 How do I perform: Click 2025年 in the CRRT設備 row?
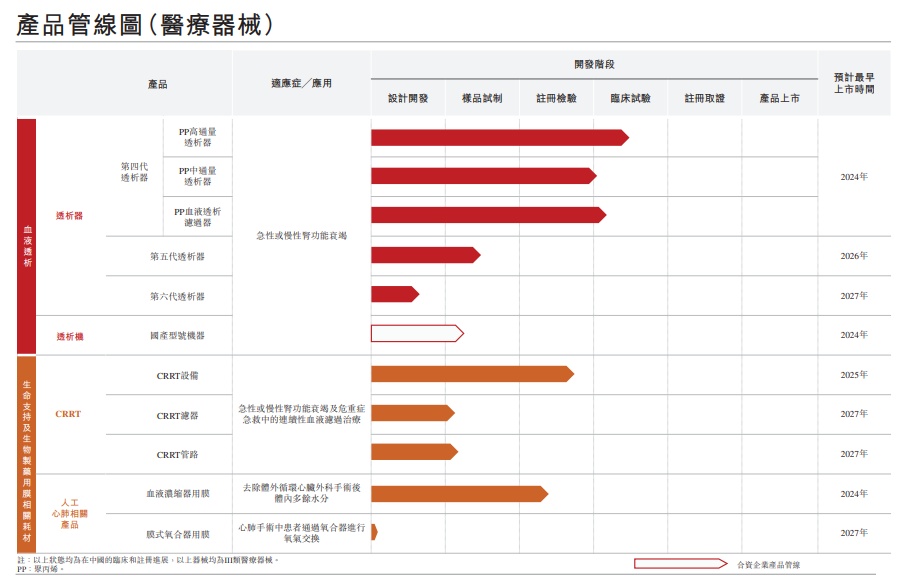(x=854, y=374)
